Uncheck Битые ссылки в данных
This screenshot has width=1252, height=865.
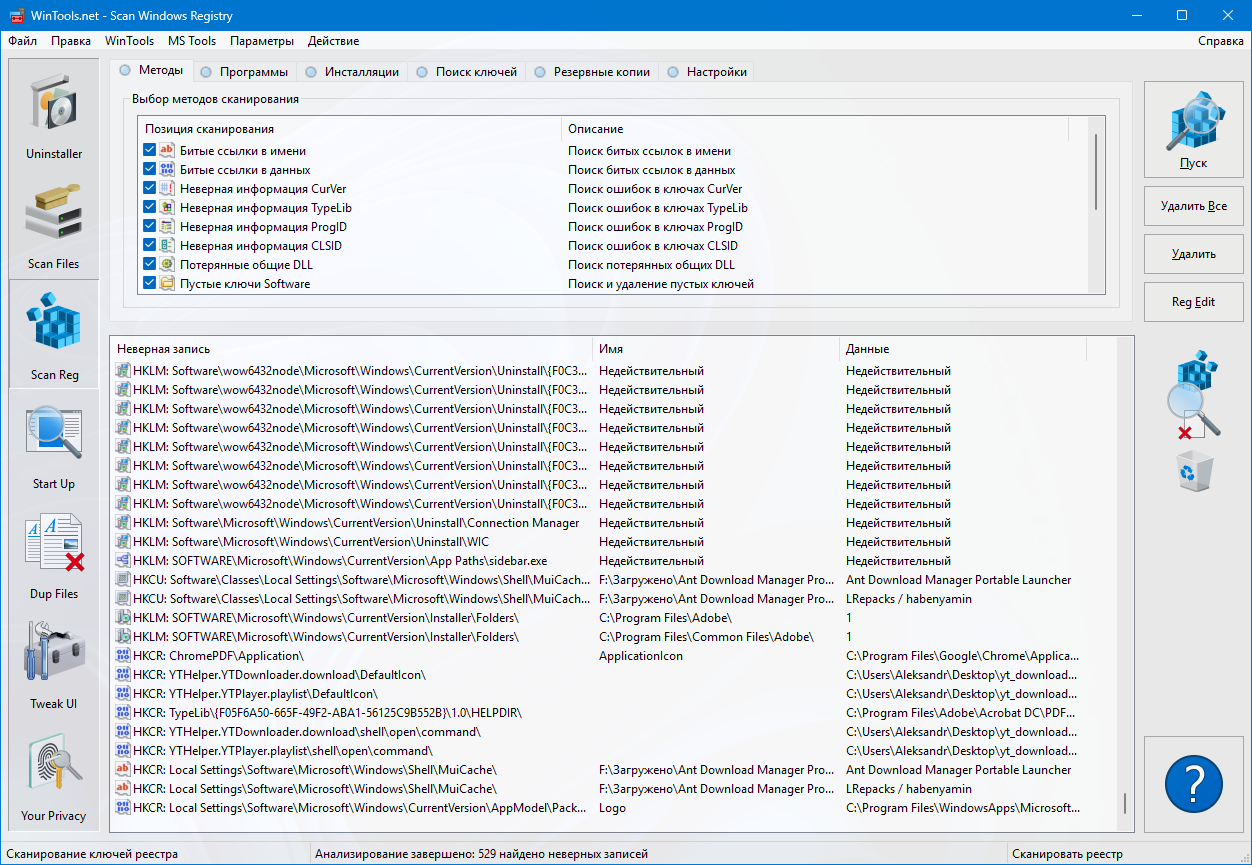[149, 169]
